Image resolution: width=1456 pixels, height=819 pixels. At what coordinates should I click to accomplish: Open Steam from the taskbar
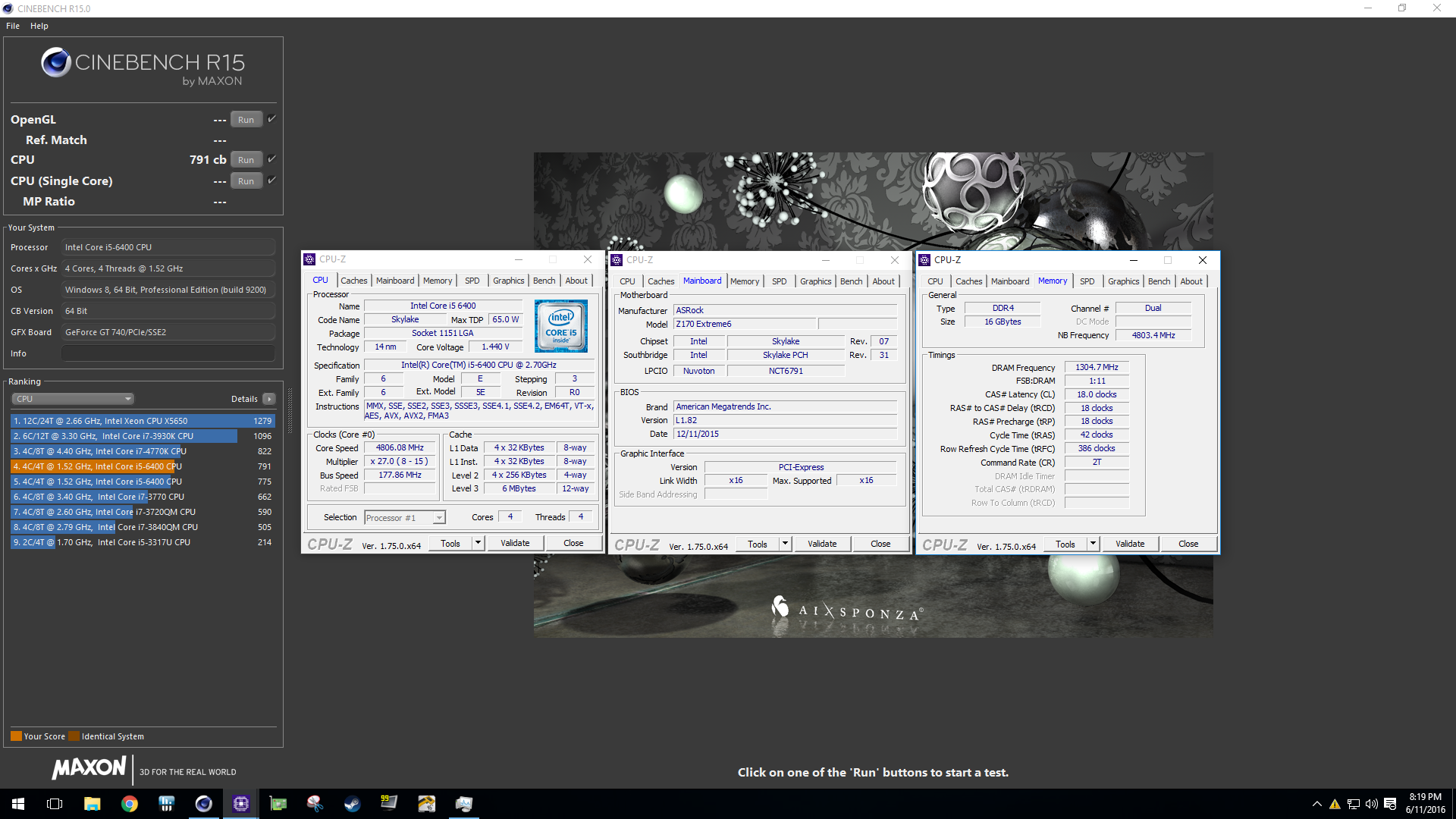pos(352,804)
